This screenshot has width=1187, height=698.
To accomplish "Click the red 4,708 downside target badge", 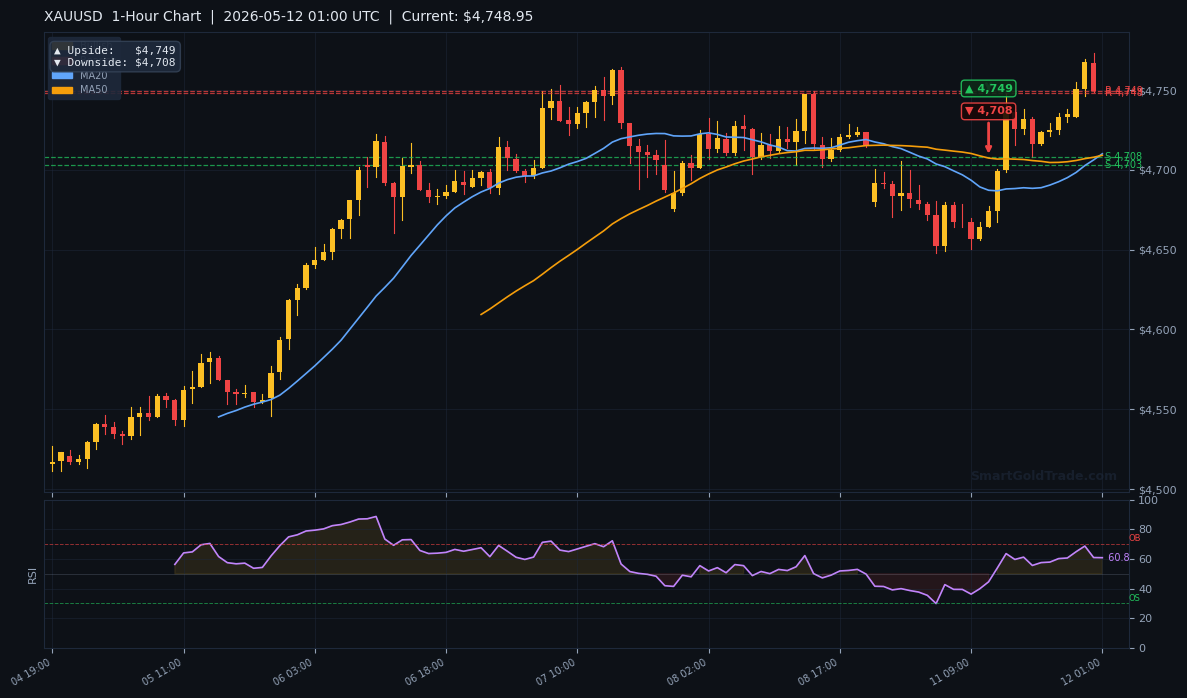I will [x=989, y=111].
